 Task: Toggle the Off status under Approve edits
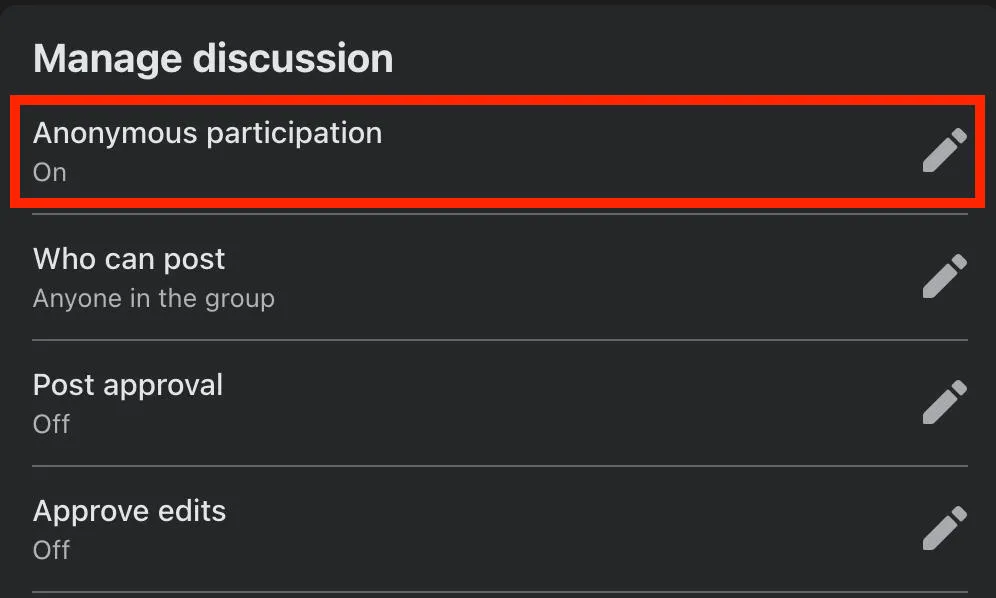click(x=51, y=550)
